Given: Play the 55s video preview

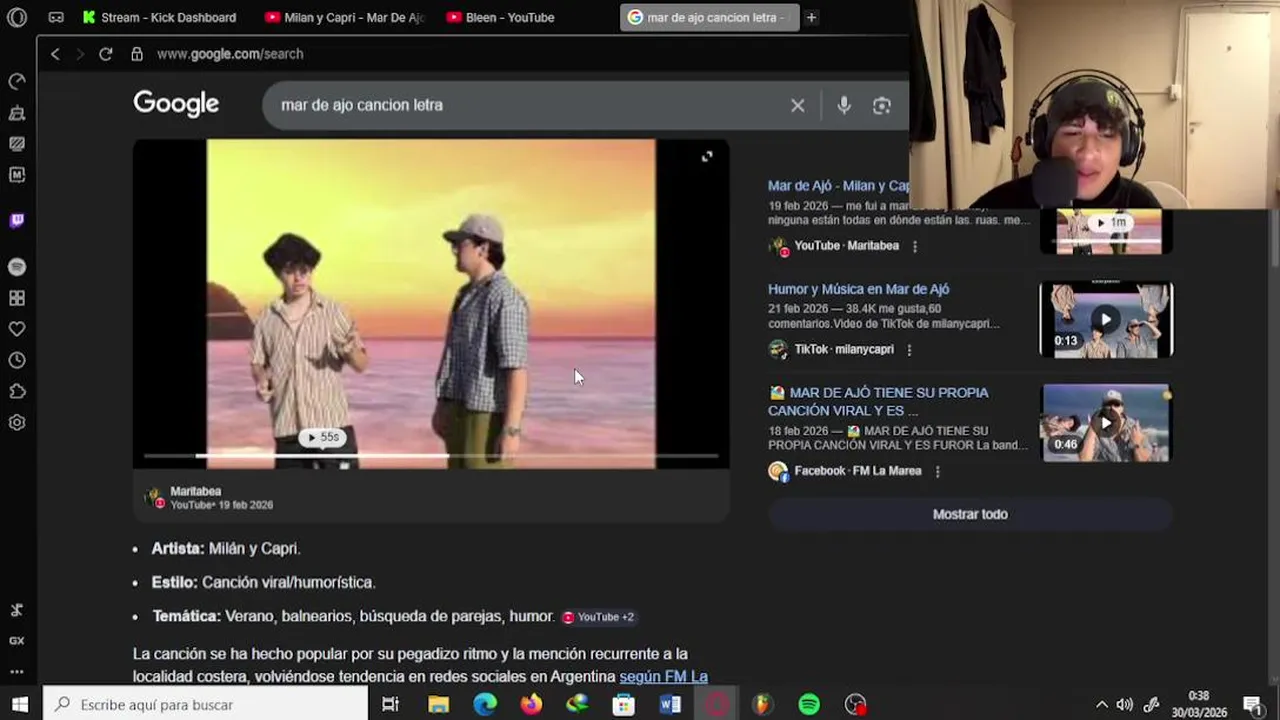Looking at the screenshot, I should (x=323, y=437).
